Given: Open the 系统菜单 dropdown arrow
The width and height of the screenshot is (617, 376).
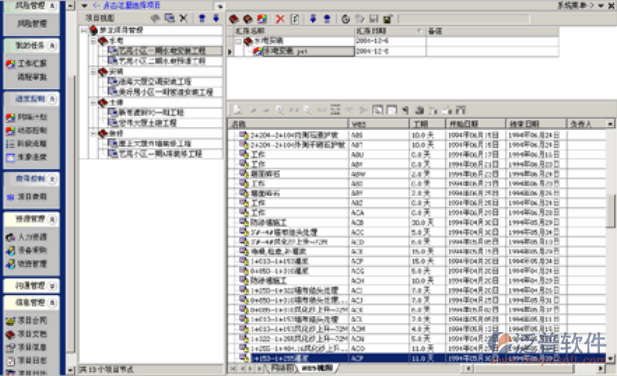Looking at the screenshot, I should click(x=601, y=6).
